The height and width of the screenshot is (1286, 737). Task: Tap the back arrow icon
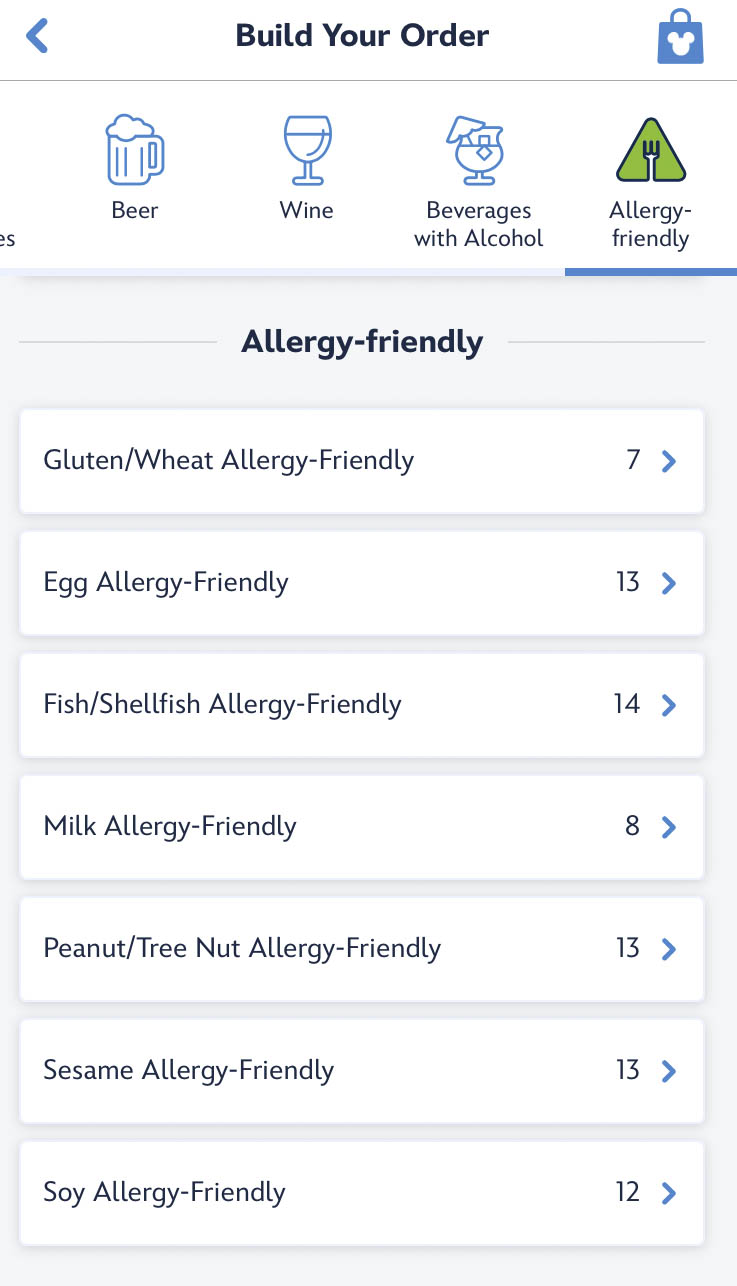[x=37, y=37]
